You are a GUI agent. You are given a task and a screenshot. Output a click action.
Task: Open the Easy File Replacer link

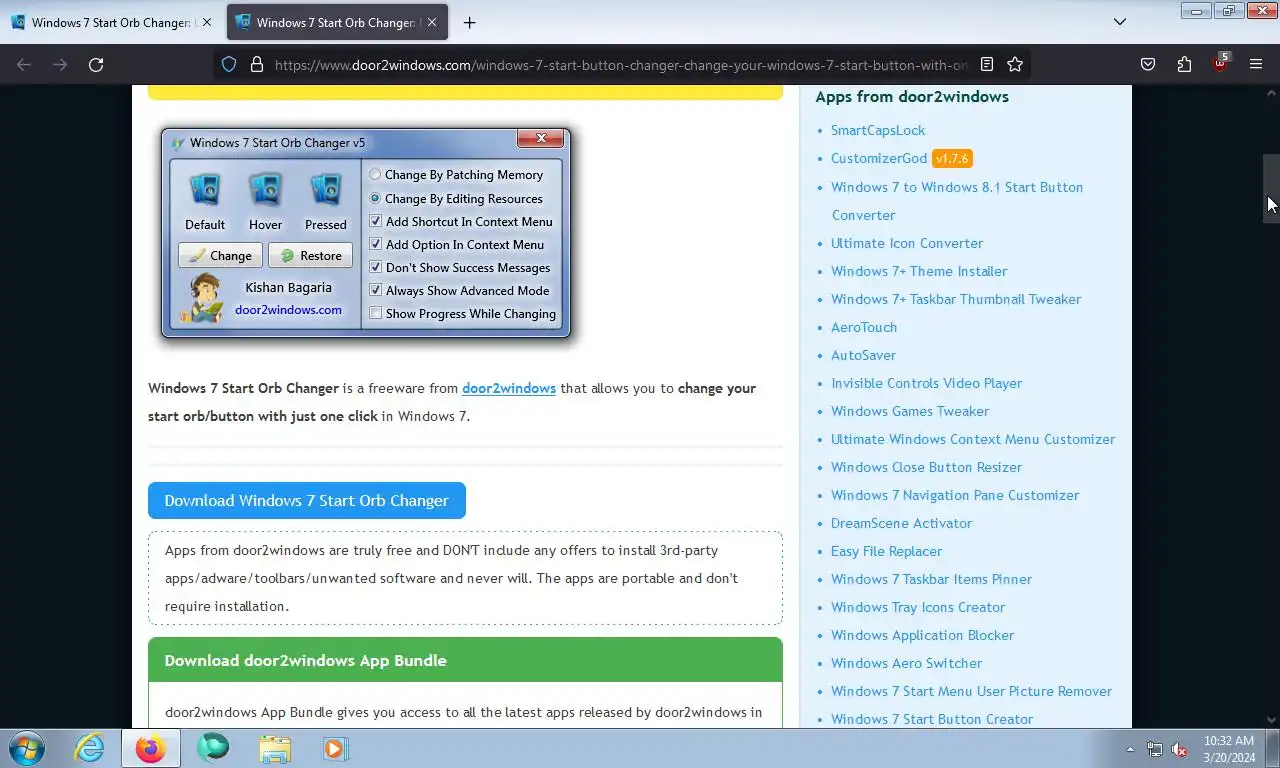point(886,551)
